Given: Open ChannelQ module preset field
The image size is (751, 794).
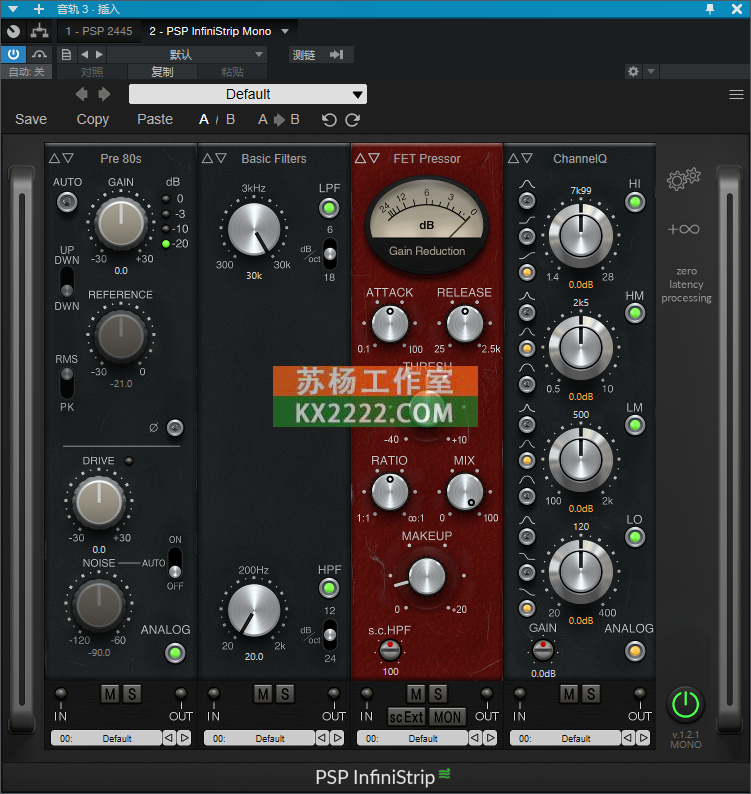Looking at the screenshot, I should pos(565,738).
